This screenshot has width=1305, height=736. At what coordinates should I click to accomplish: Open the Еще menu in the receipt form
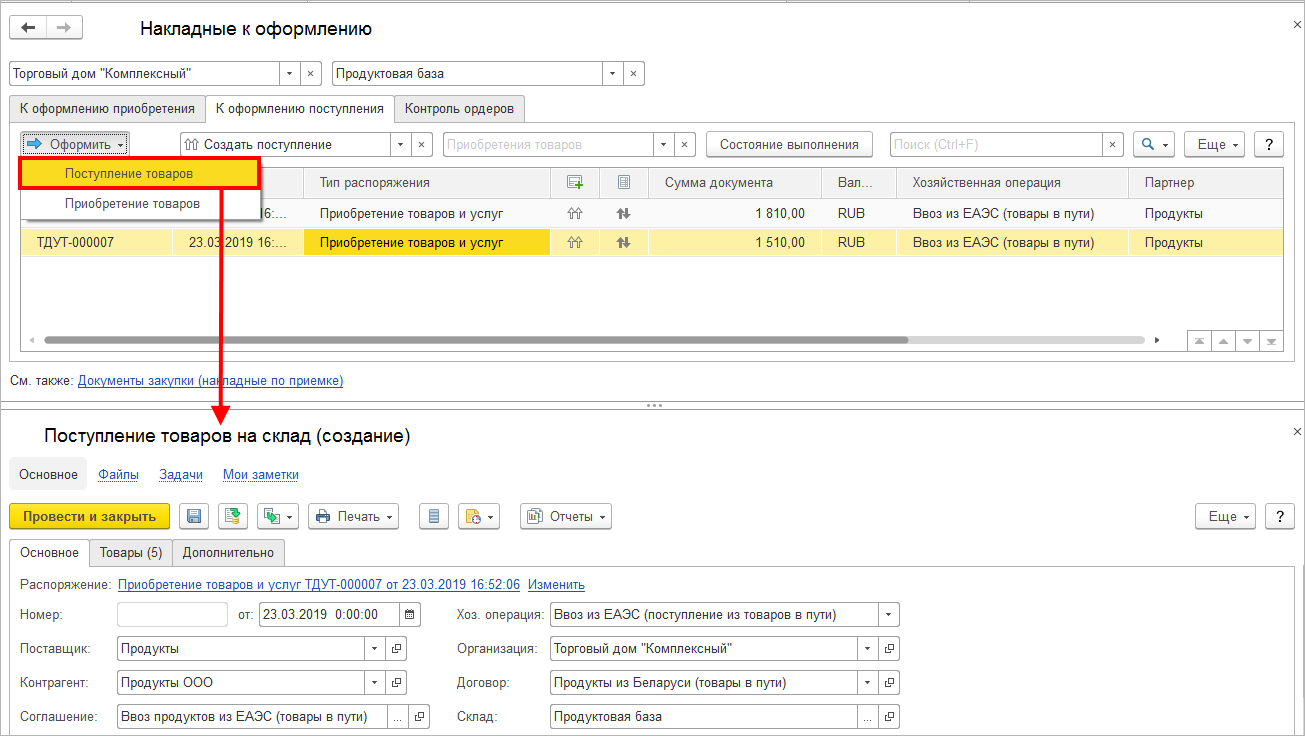click(x=1225, y=516)
